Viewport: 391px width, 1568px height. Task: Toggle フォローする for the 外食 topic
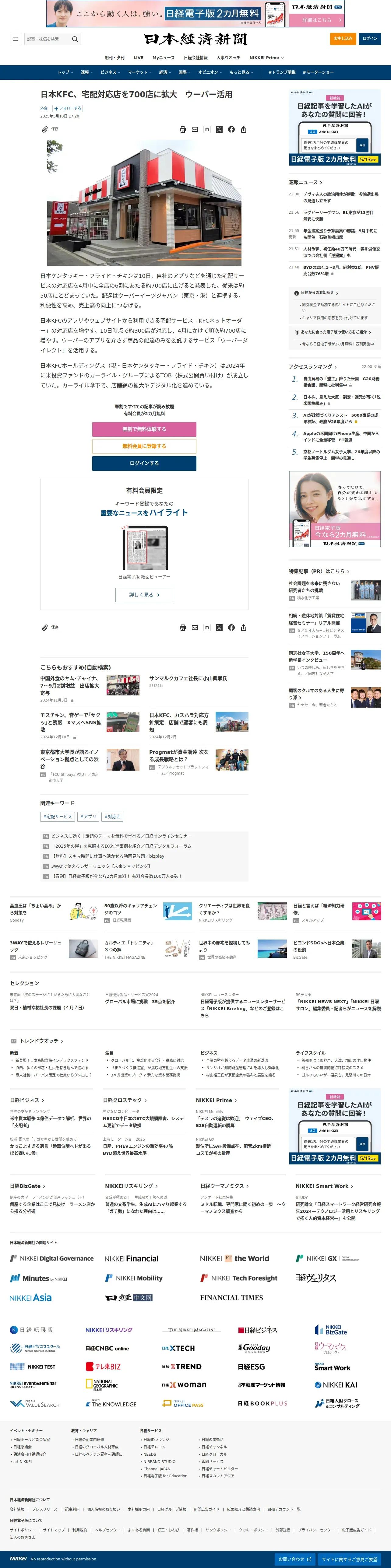[68, 108]
